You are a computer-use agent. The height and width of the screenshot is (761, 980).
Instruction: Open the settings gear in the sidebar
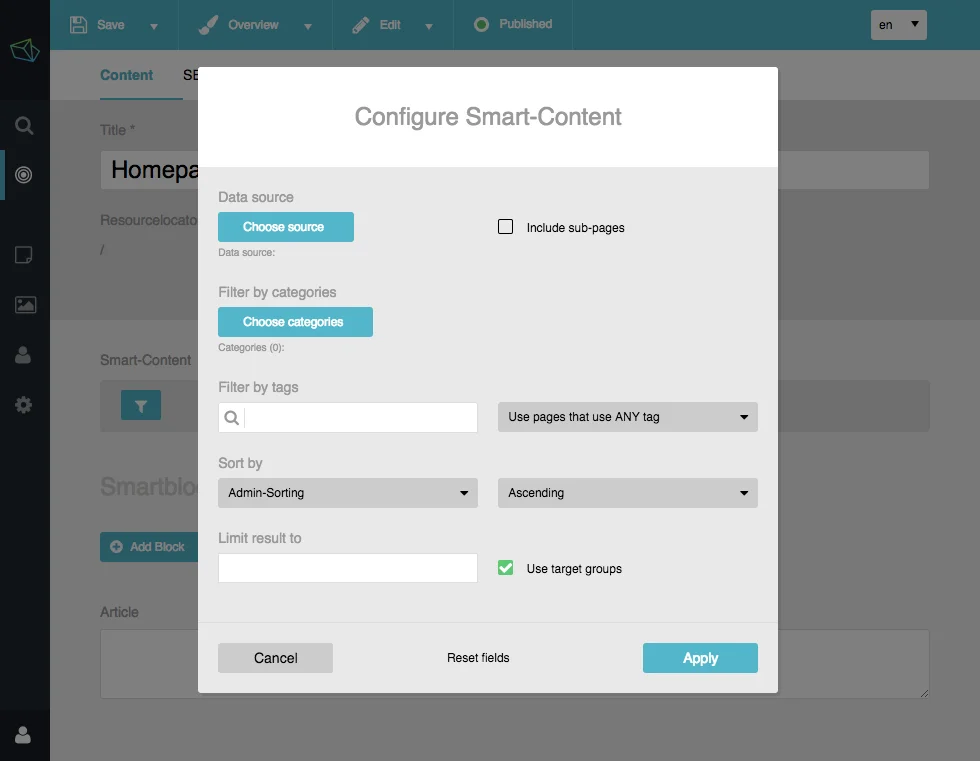pyautogui.click(x=24, y=405)
